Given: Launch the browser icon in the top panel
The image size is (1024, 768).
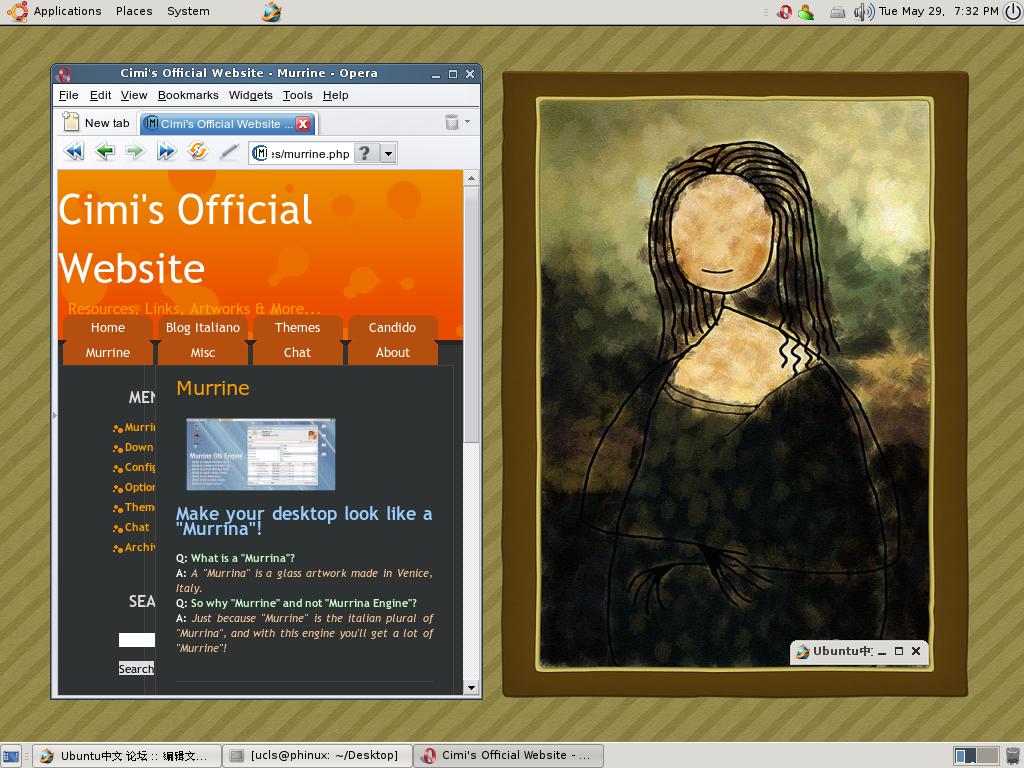Looking at the screenshot, I should coord(272,12).
